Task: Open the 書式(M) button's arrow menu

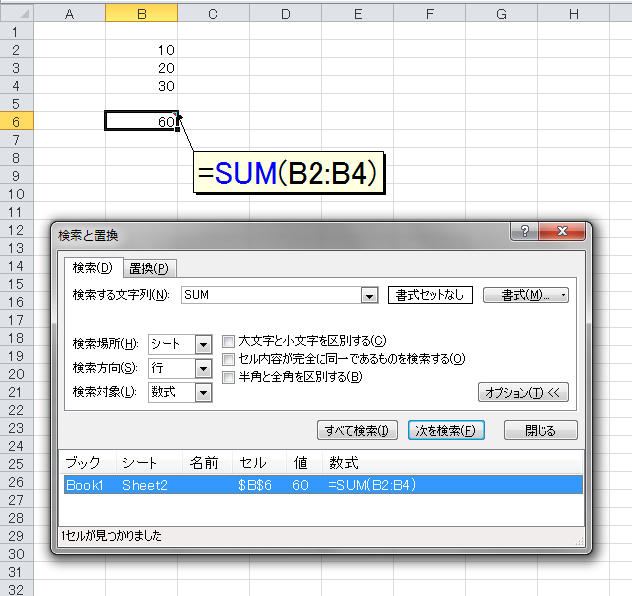Action: click(x=563, y=295)
